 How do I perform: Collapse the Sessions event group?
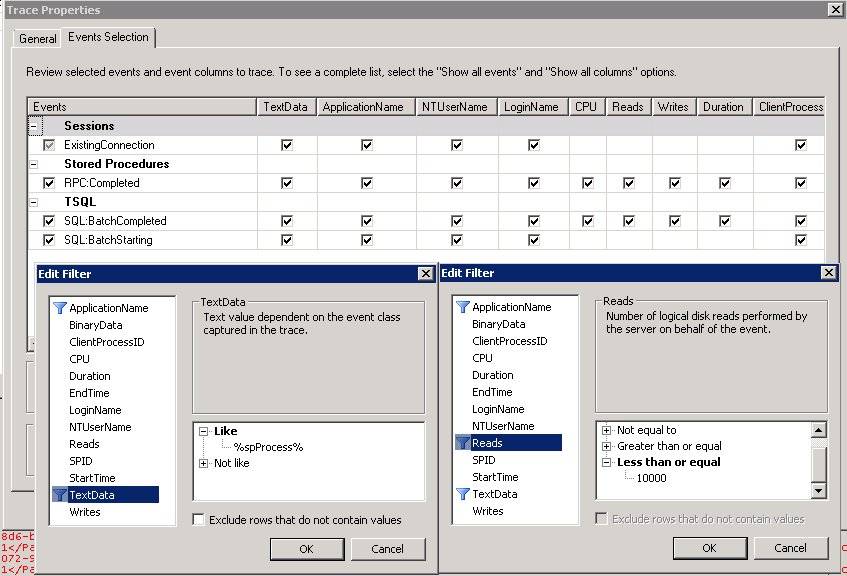(33, 126)
